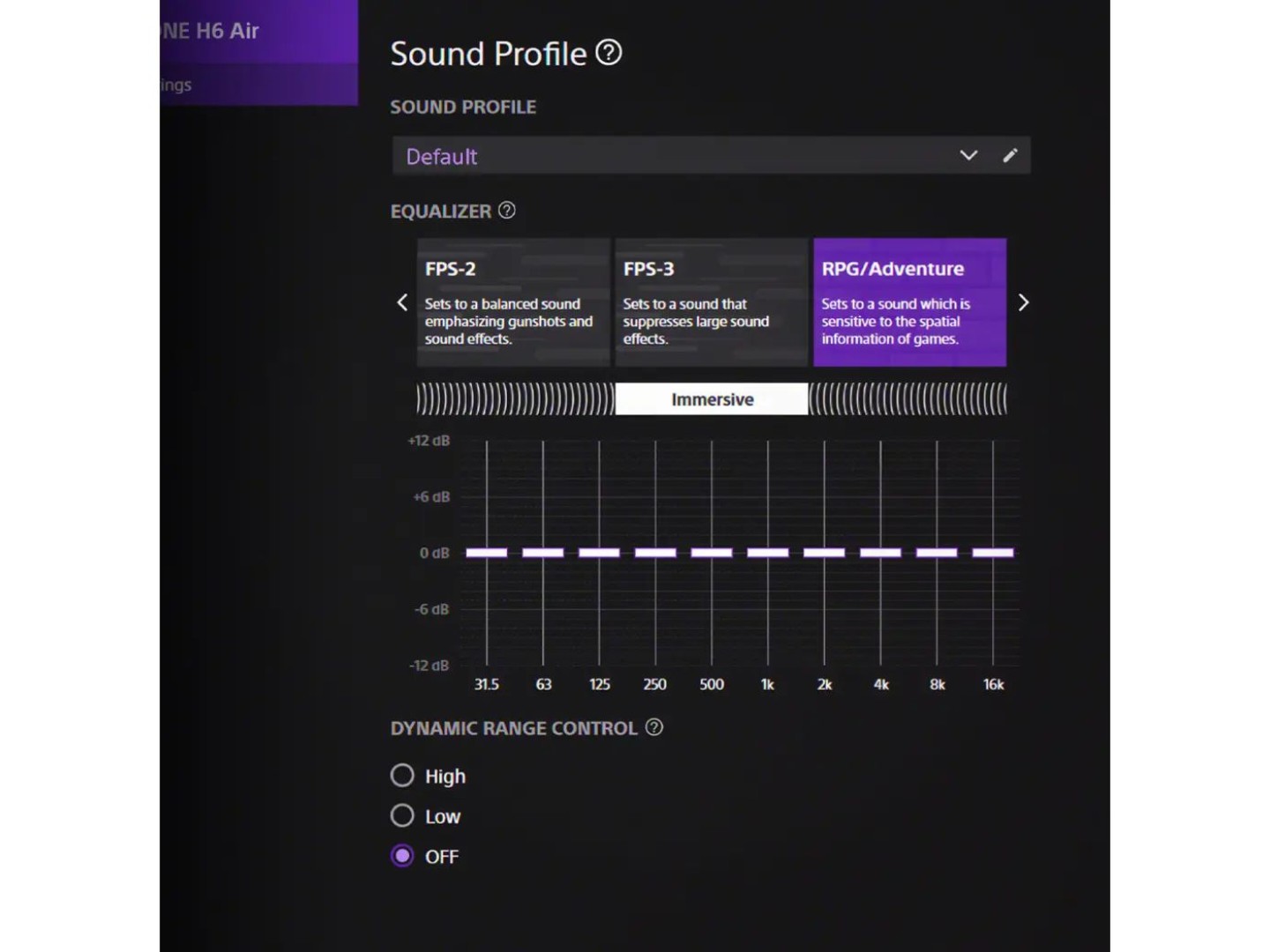Open Dynamic Range Control help icon
The image size is (1270, 952).
pyautogui.click(x=654, y=727)
